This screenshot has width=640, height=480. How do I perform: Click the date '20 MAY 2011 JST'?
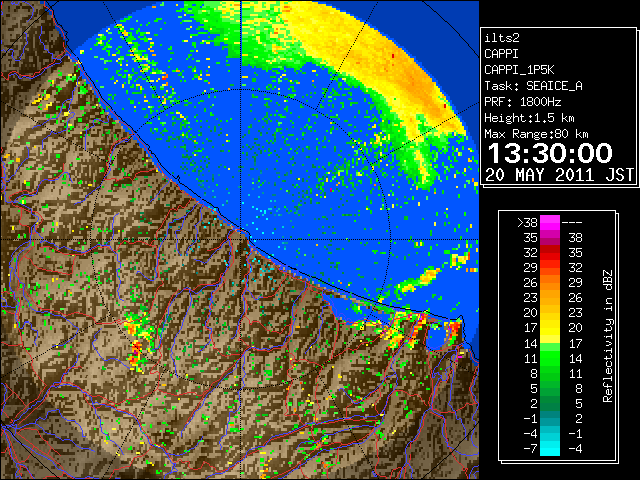(559, 175)
